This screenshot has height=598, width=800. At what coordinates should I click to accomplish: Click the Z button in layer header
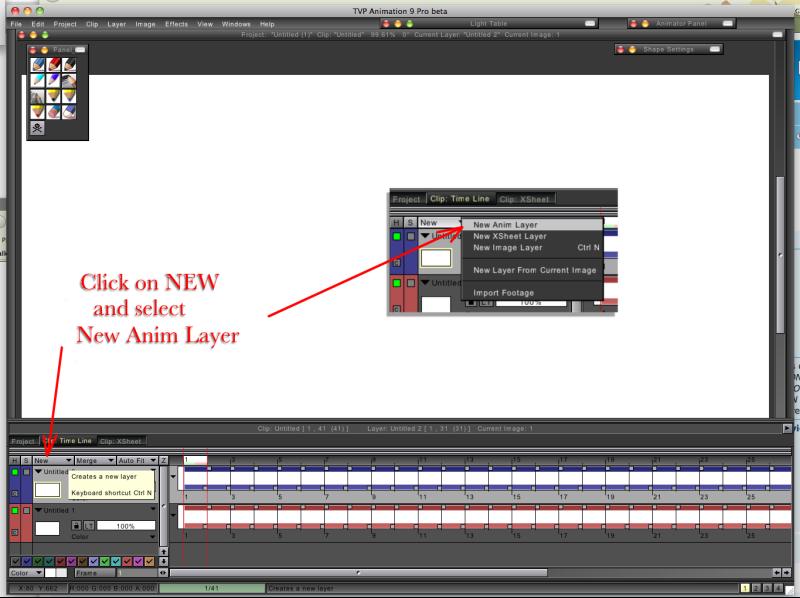click(x=163, y=460)
